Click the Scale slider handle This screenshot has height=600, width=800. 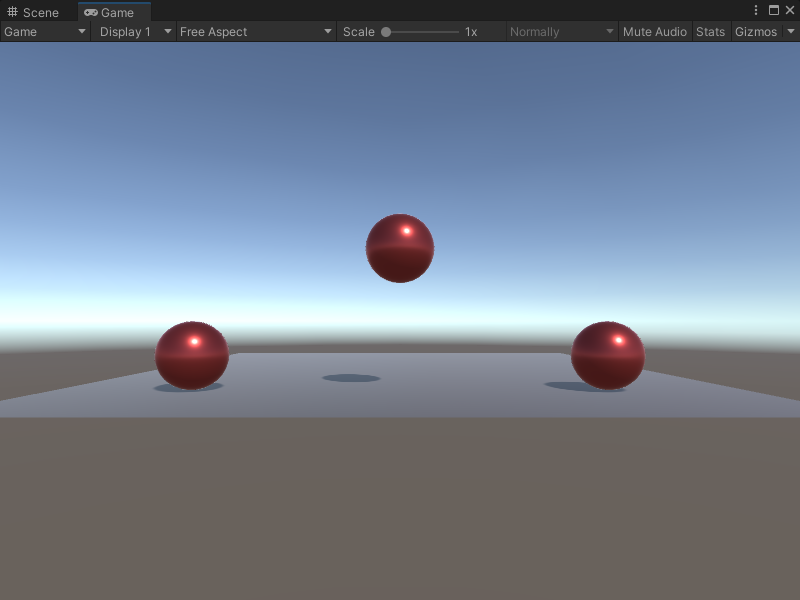pos(388,31)
